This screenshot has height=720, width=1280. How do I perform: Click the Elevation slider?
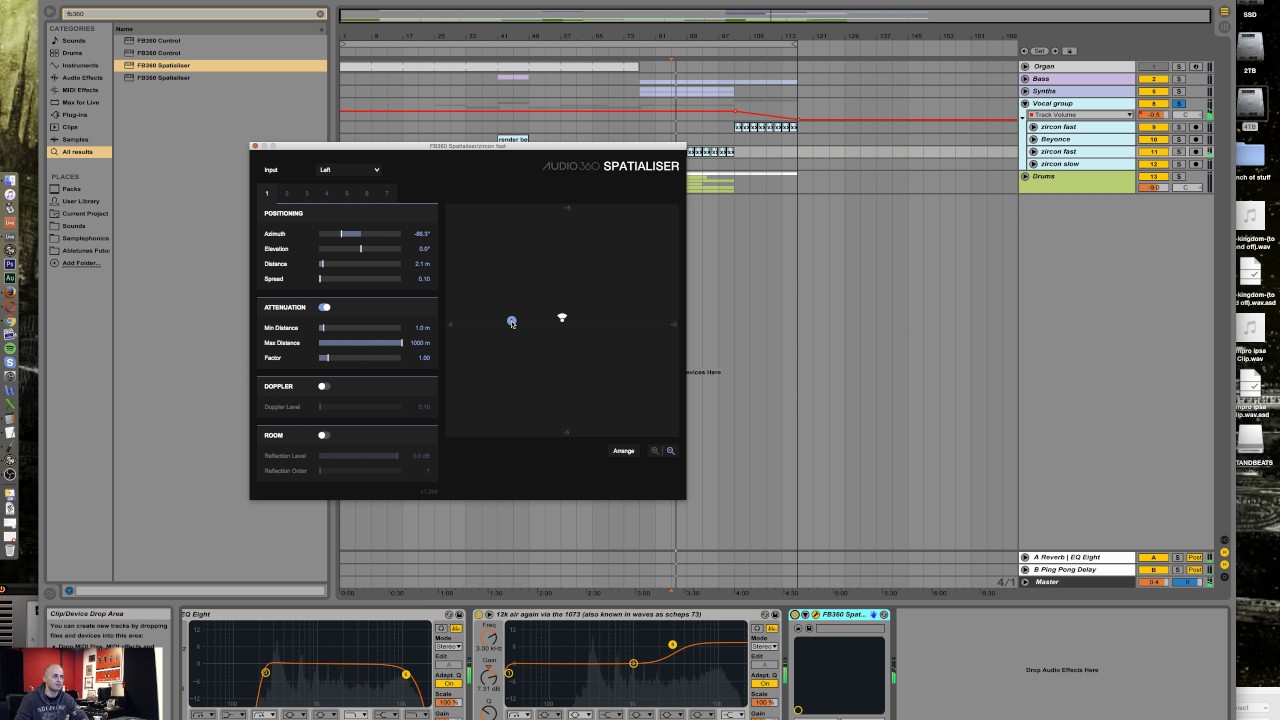point(360,249)
